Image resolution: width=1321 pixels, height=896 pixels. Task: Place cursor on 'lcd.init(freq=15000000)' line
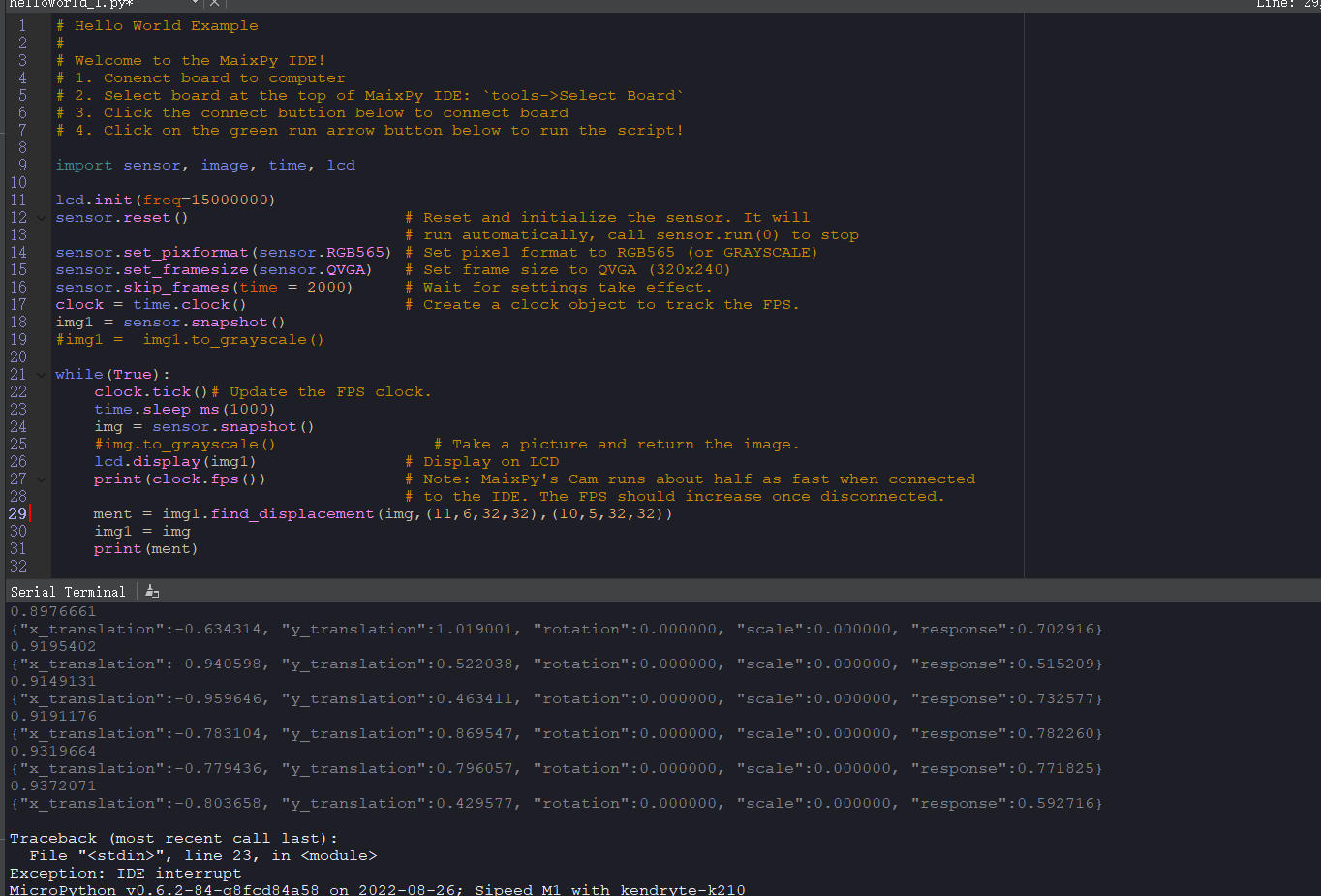pos(166,201)
